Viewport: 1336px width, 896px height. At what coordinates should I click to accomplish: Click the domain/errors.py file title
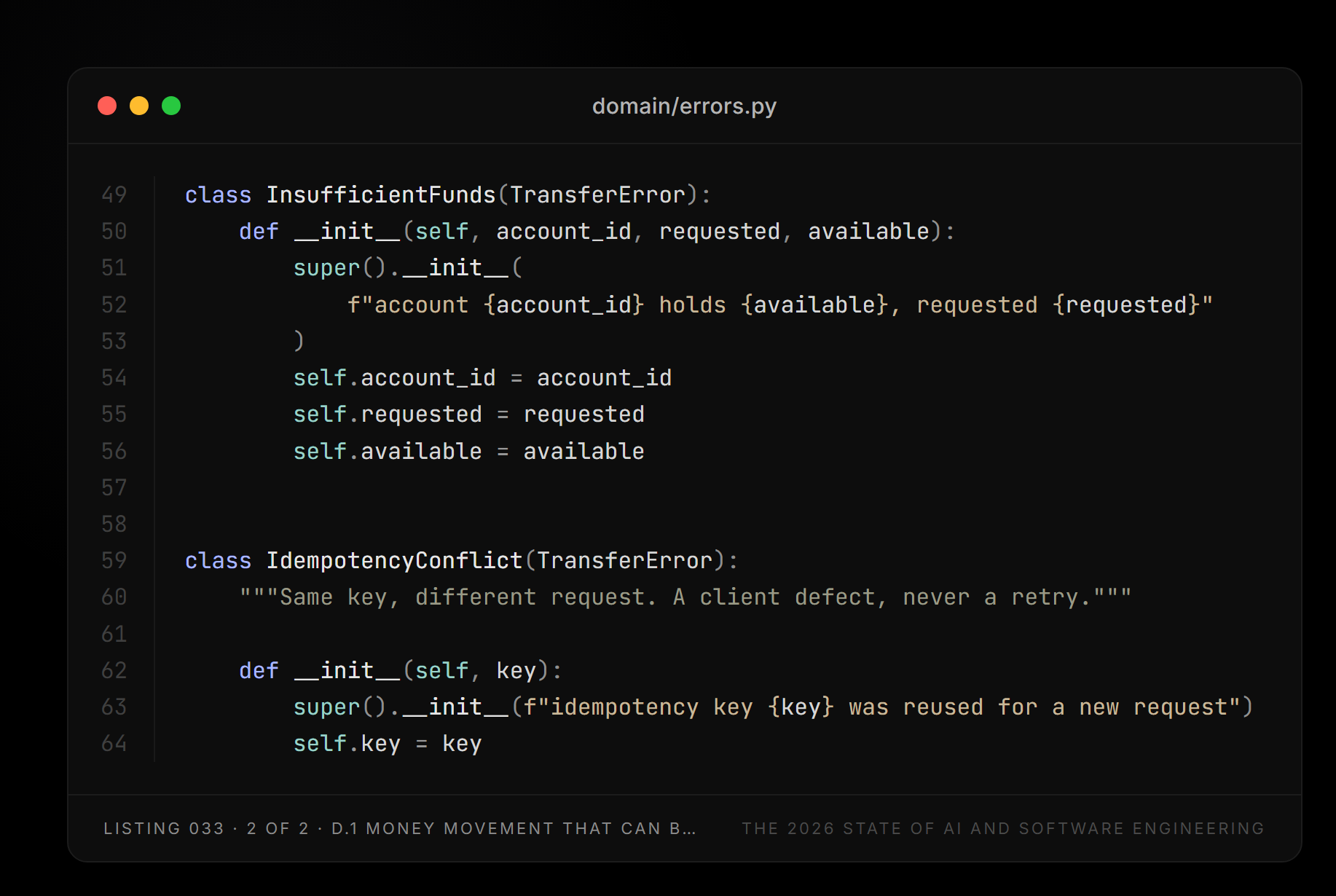(684, 106)
